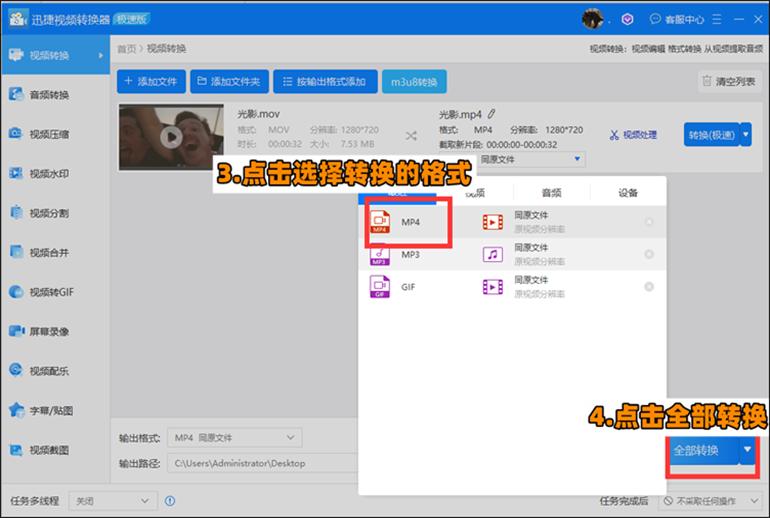Click the 转换(极速) button
Image resolution: width=770 pixels, height=518 pixels.
point(712,135)
